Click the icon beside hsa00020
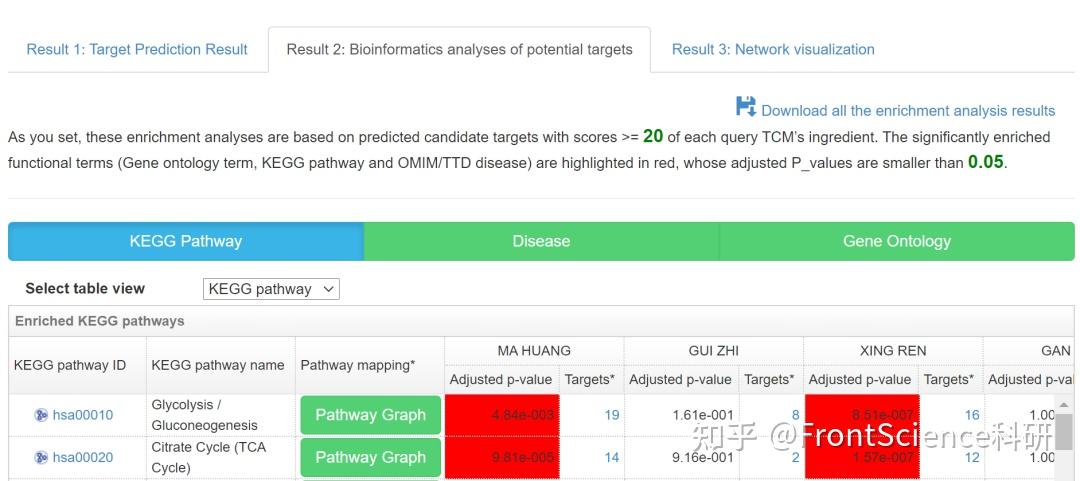1080x481 pixels. tap(41, 457)
